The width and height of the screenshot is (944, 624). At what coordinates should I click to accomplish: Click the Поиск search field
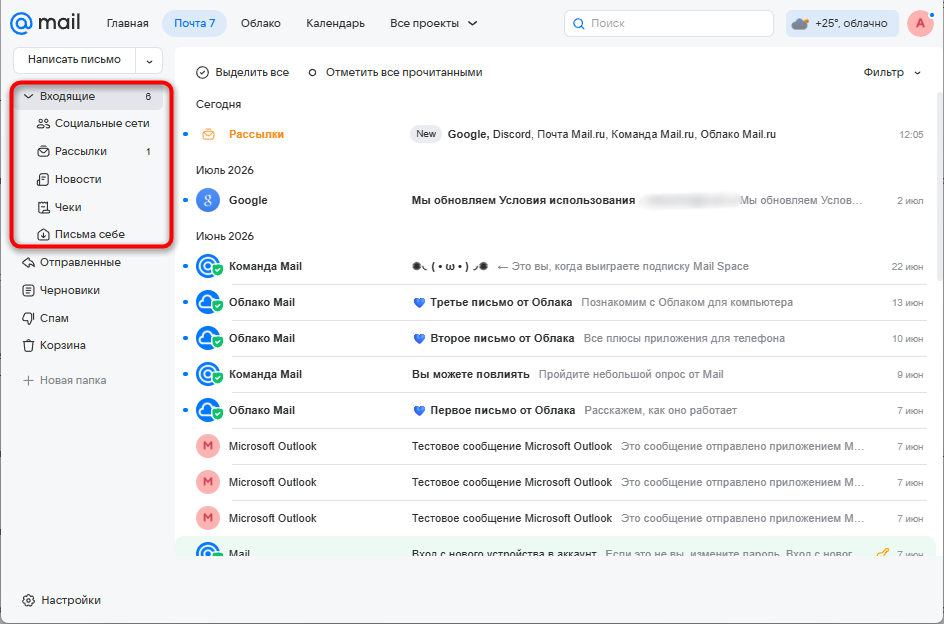pyautogui.click(x=669, y=23)
